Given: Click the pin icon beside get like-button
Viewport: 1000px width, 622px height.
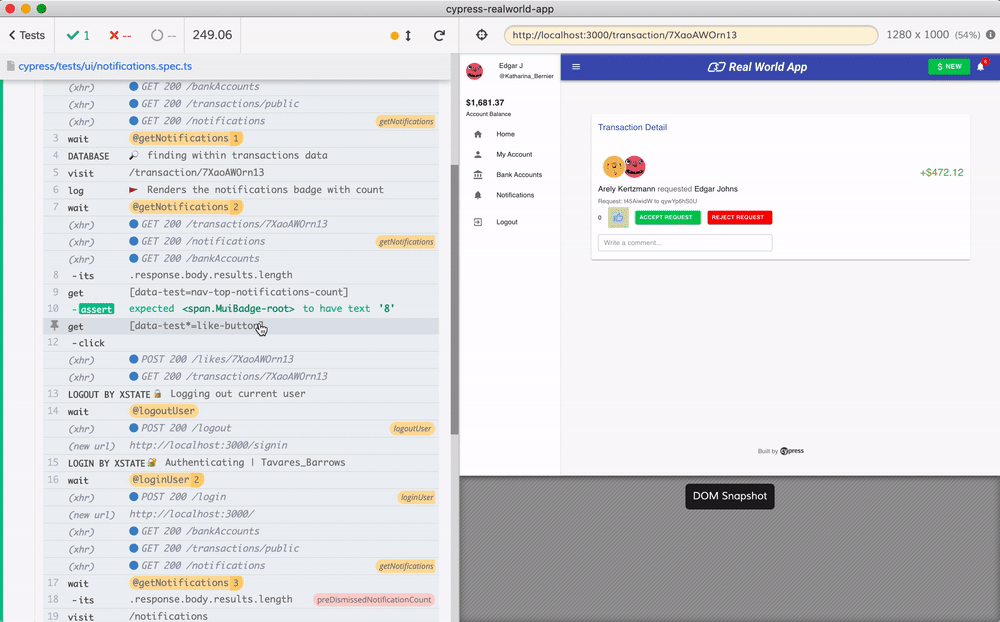Looking at the screenshot, I should tap(55, 326).
